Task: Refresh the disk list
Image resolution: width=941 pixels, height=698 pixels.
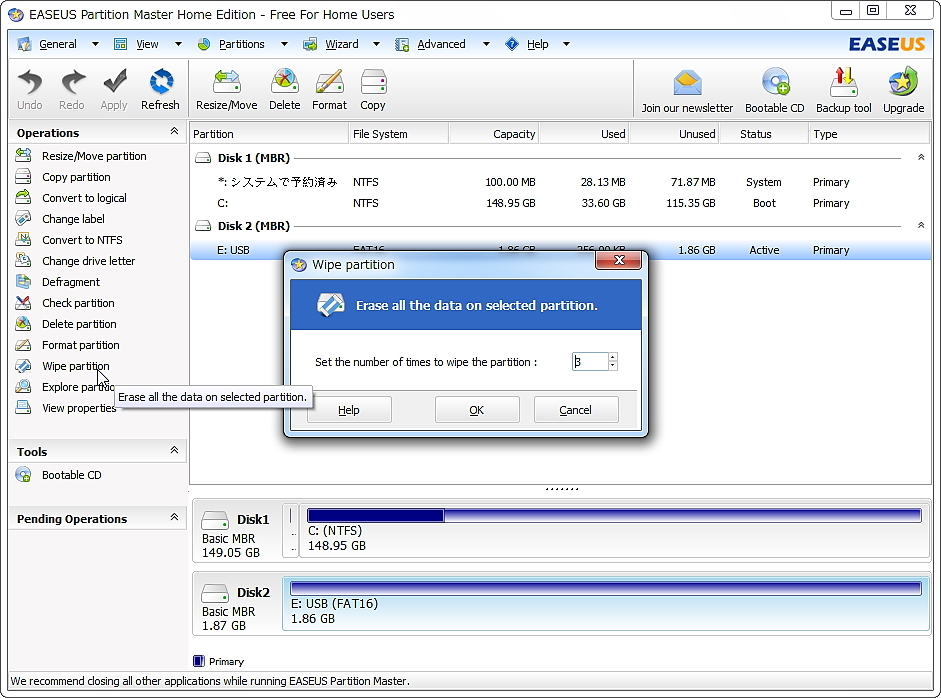Action: point(160,89)
